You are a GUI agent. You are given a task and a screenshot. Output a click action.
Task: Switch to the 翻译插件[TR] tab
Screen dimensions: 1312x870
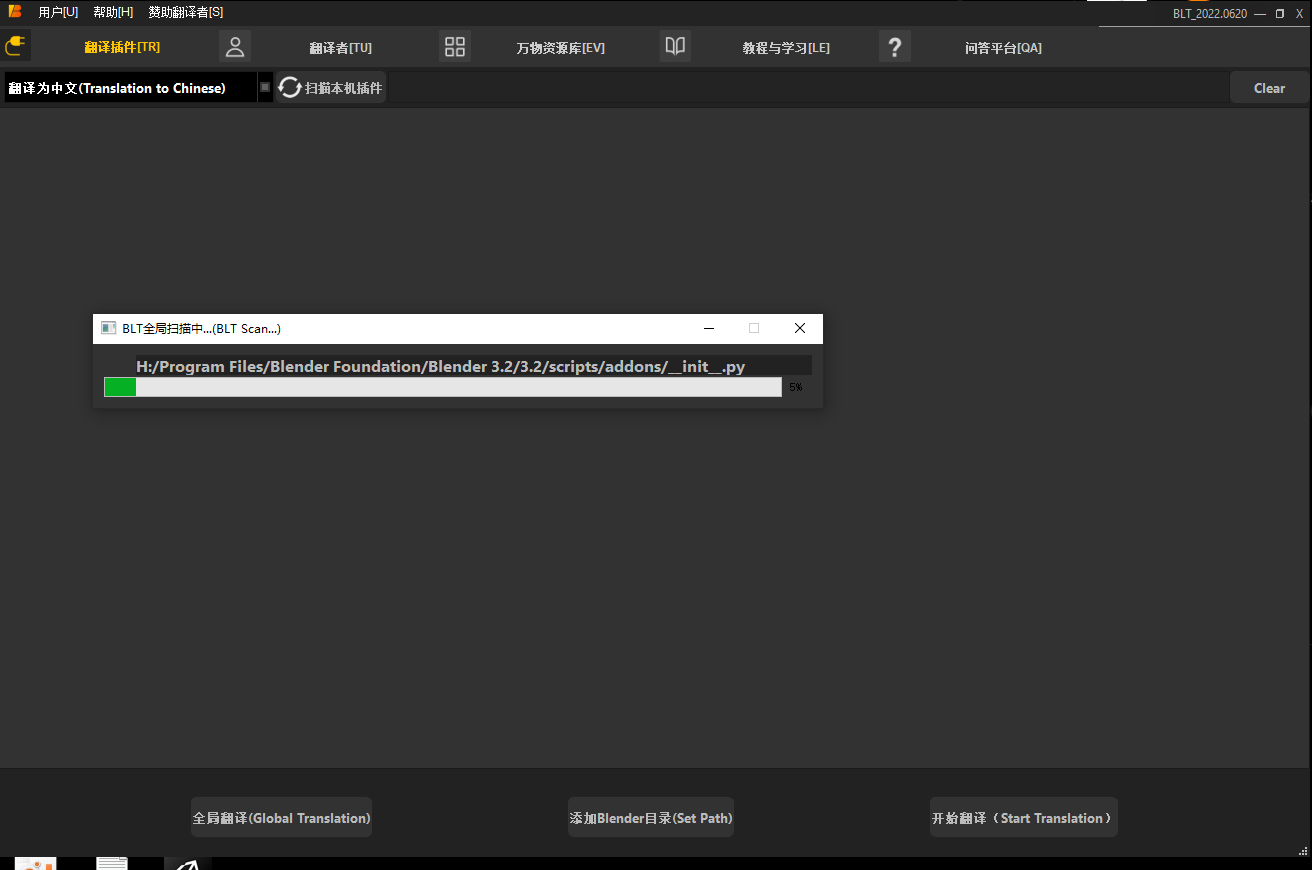point(122,47)
